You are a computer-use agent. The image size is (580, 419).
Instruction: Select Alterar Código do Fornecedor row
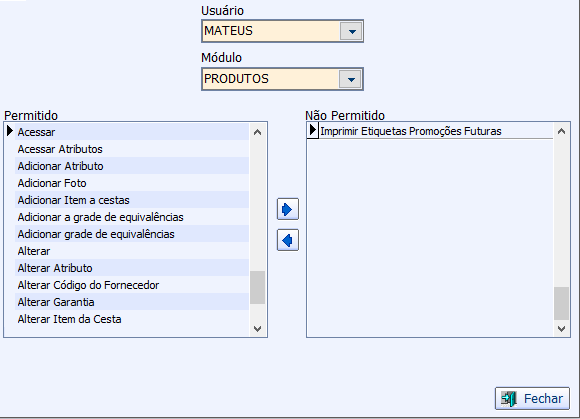pos(132,285)
